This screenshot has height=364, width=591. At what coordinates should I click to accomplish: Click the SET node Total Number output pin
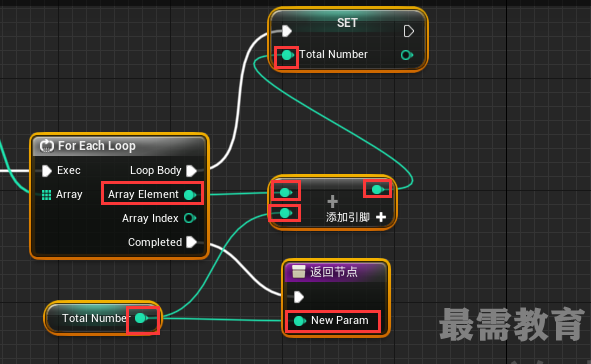[x=407, y=55]
